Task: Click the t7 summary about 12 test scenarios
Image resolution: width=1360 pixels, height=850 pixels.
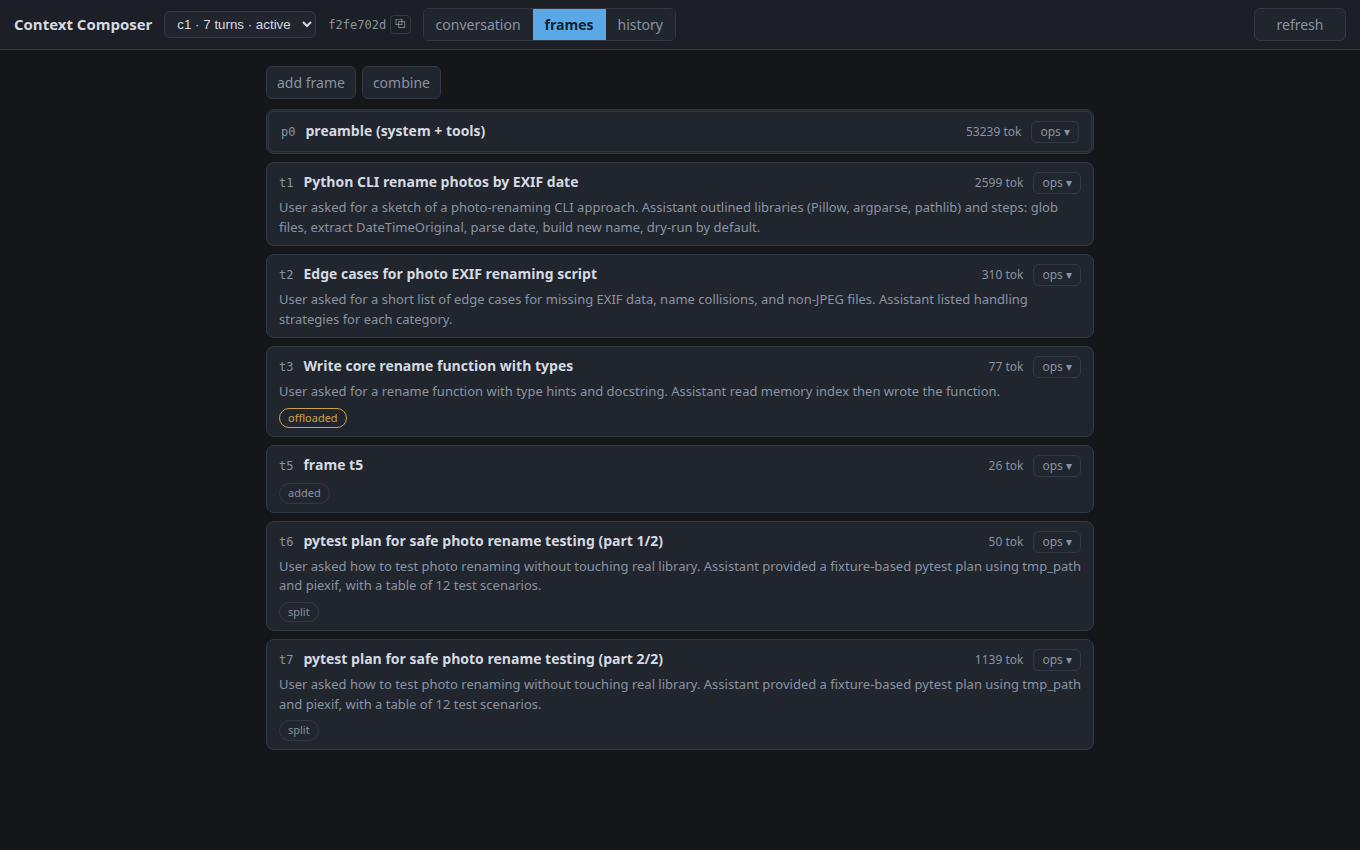Action: [x=679, y=694]
